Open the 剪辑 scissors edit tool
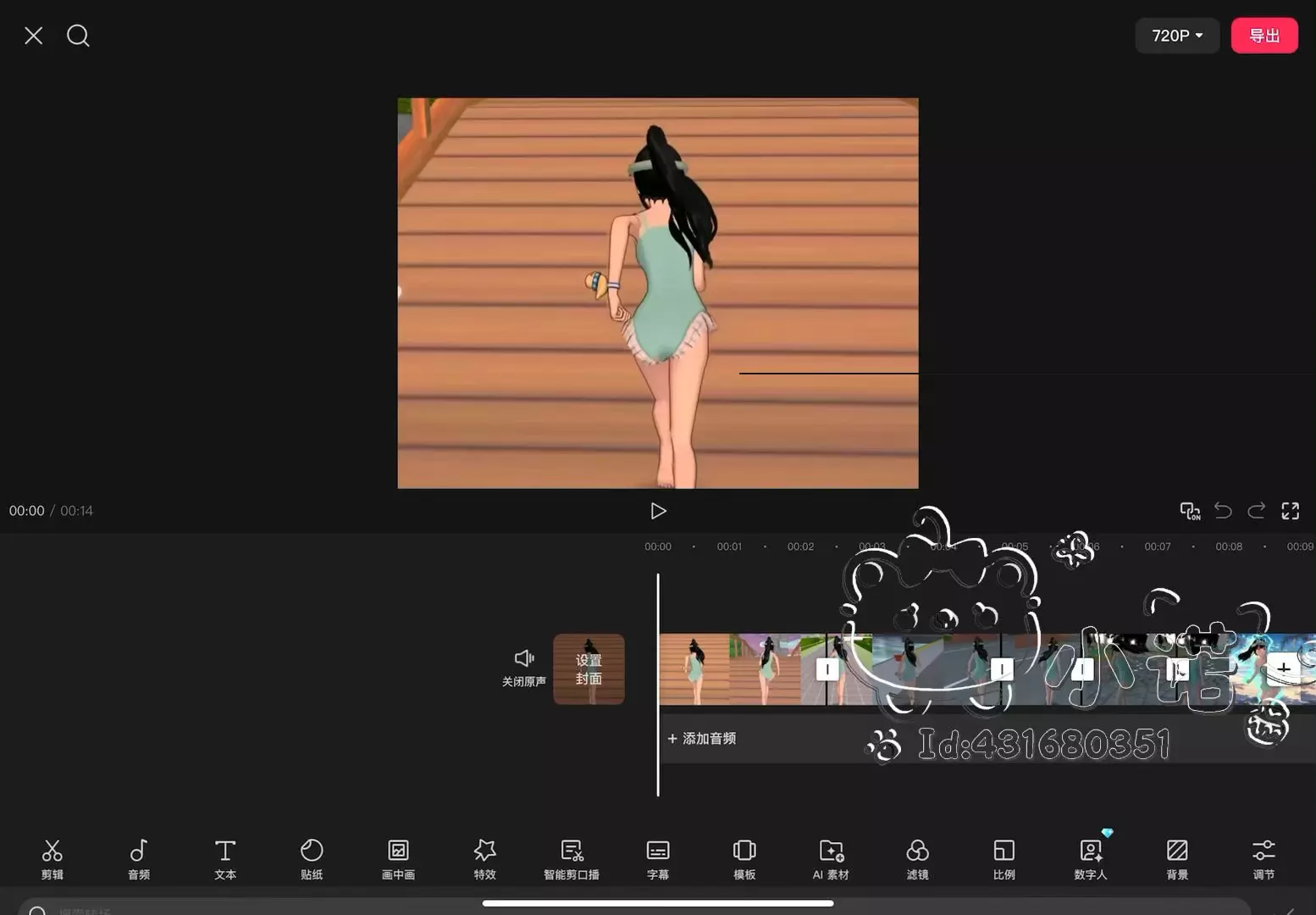Image resolution: width=1316 pixels, height=915 pixels. tap(53, 859)
